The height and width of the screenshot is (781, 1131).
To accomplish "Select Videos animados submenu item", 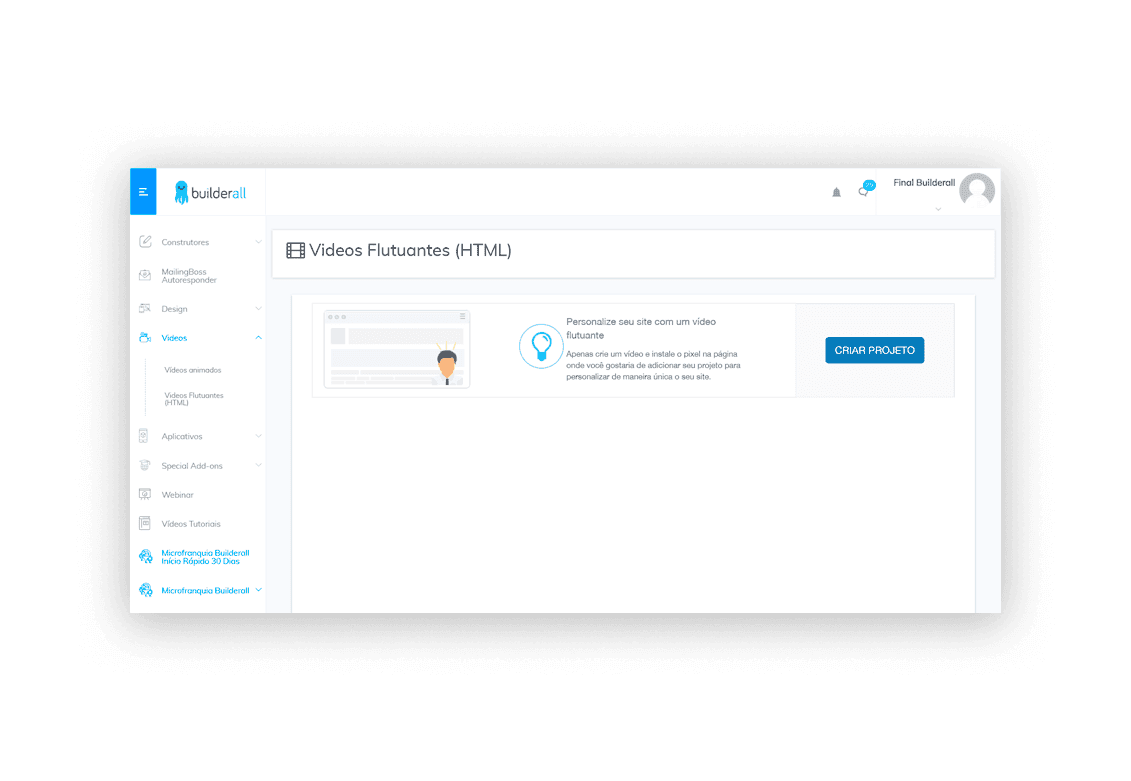I will pyautogui.click(x=193, y=370).
